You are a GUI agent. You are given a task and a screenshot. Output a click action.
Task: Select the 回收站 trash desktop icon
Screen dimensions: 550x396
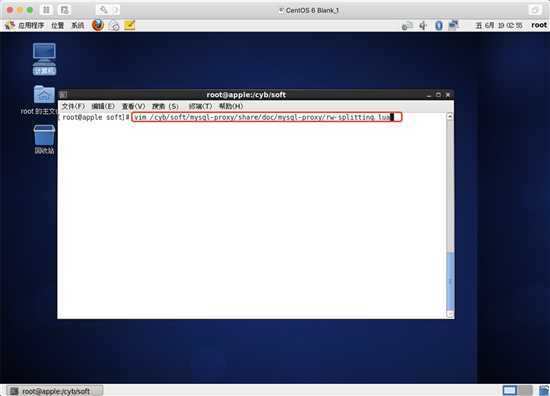44,139
